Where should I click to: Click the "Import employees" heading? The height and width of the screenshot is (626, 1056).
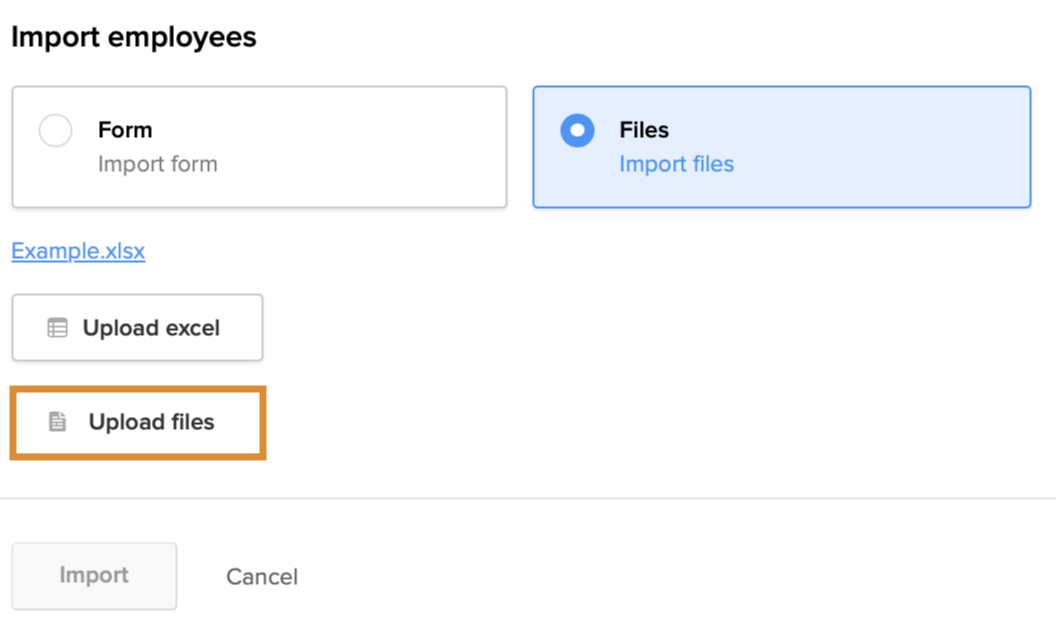(x=133, y=38)
